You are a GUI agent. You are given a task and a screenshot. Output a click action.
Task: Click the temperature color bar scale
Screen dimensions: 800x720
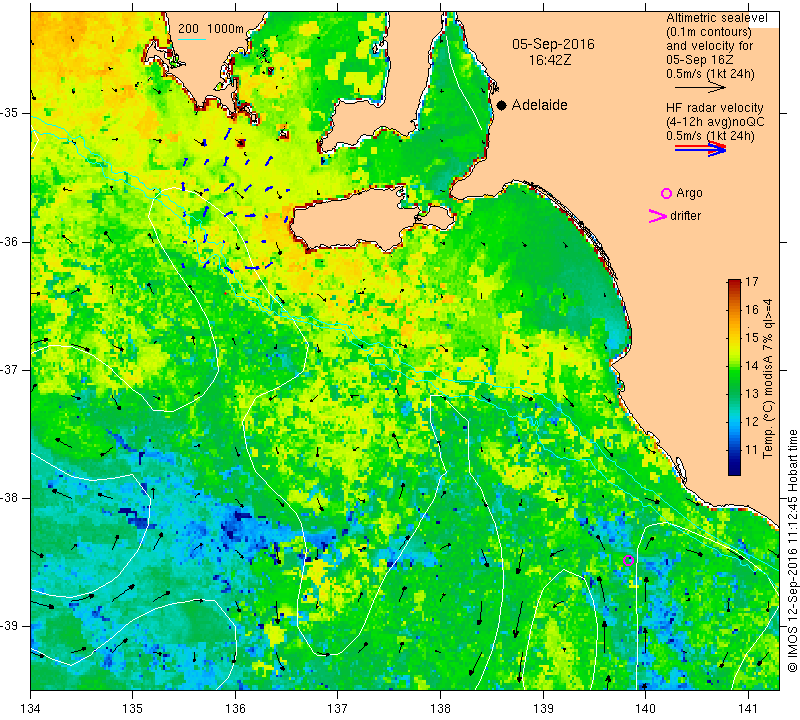pyautogui.click(x=734, y=377)
